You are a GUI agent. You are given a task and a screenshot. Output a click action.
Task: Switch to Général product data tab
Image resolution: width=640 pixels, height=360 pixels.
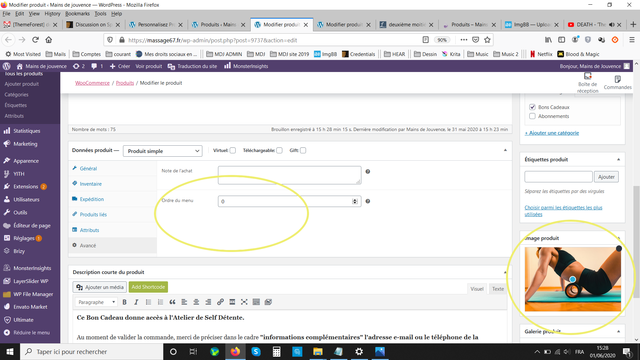88,169
